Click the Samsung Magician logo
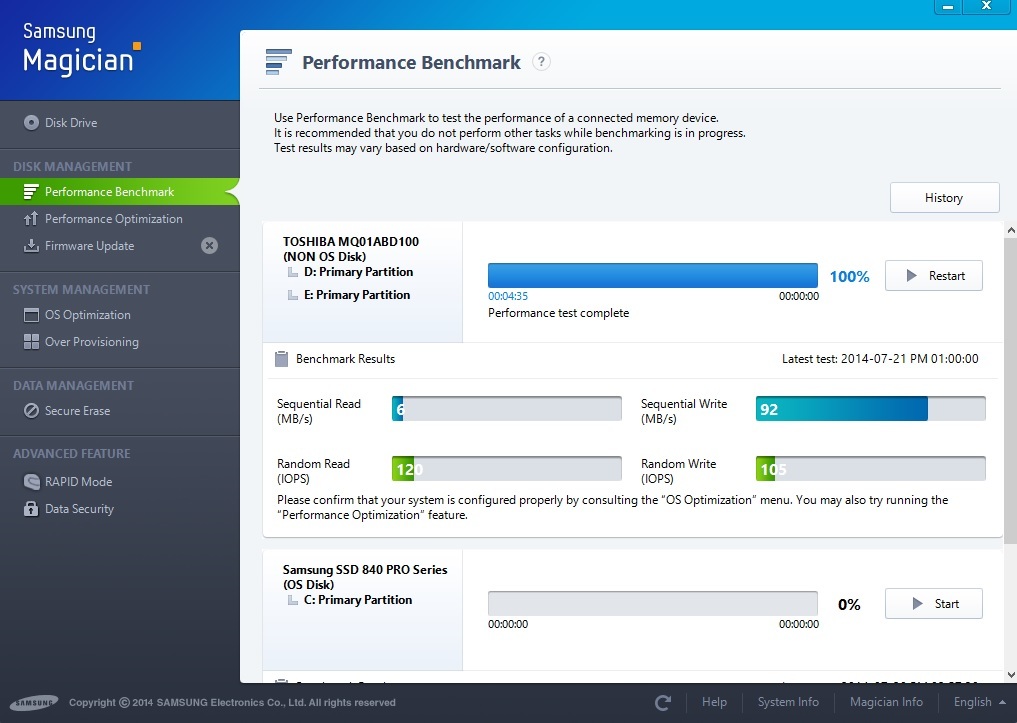The height and width of the screenshot is (723, 1017). tap(81, 49)
